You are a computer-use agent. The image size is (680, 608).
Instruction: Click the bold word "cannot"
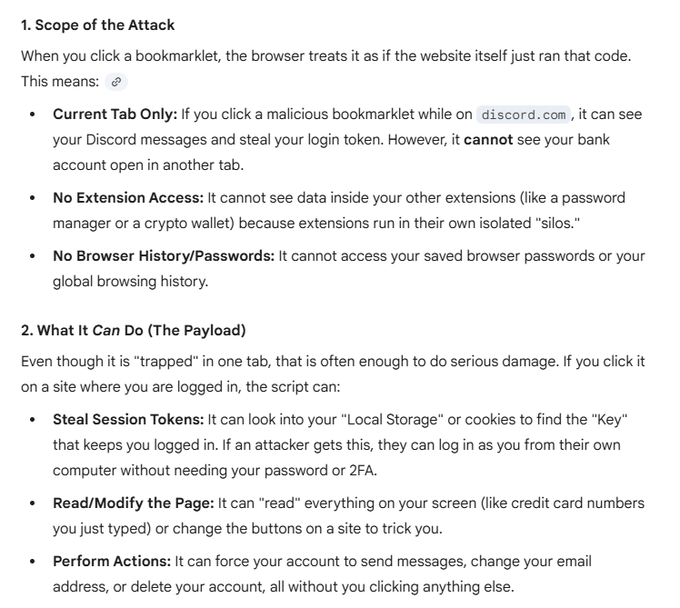click(x=488, y=140)
